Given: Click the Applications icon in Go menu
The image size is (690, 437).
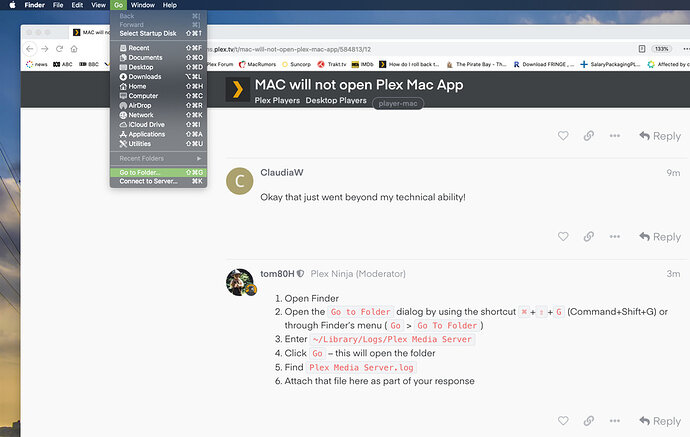Looking at the screenshot, I should [123, 134].
